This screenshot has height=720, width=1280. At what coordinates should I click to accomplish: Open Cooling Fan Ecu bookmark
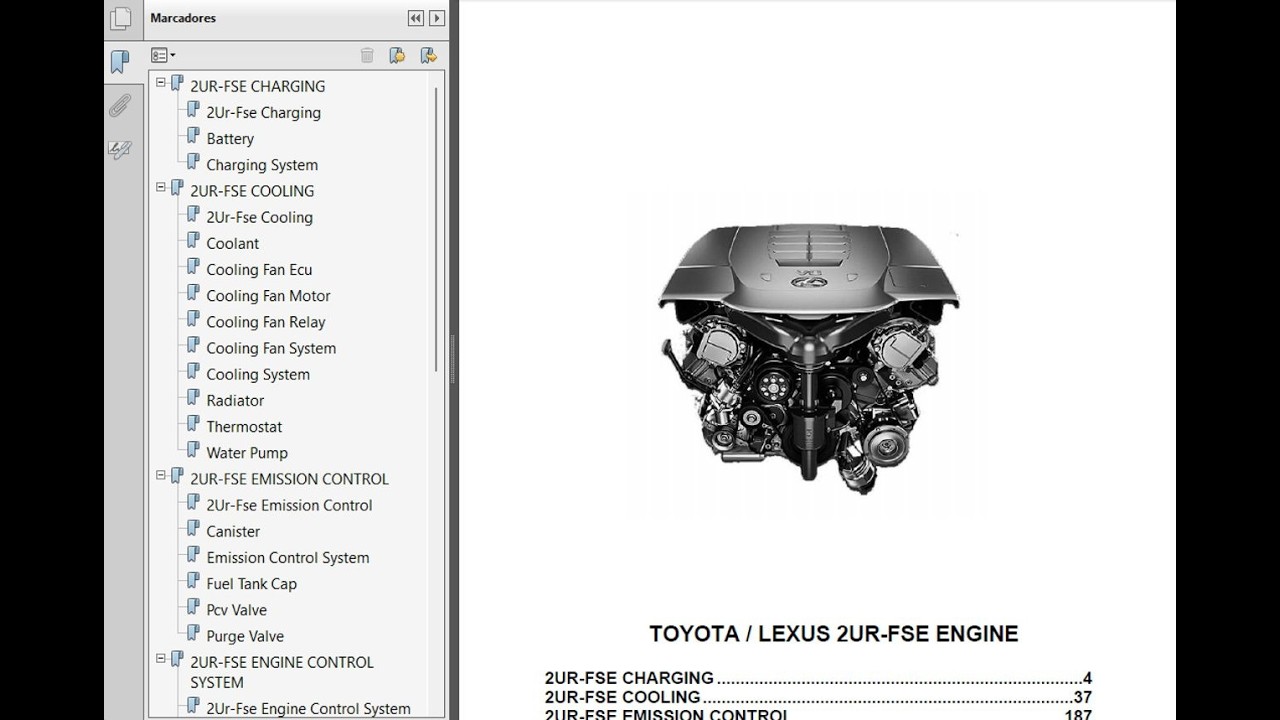coord(260,269)
